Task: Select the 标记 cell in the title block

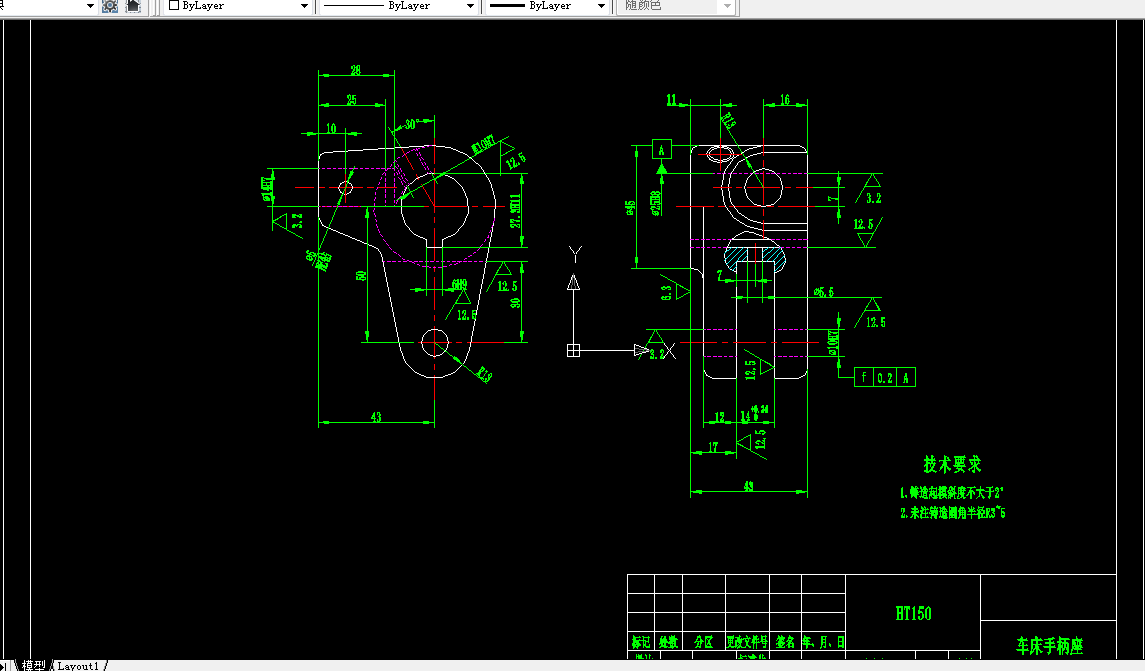Action: pyautogui.click(x=641, y=642)
